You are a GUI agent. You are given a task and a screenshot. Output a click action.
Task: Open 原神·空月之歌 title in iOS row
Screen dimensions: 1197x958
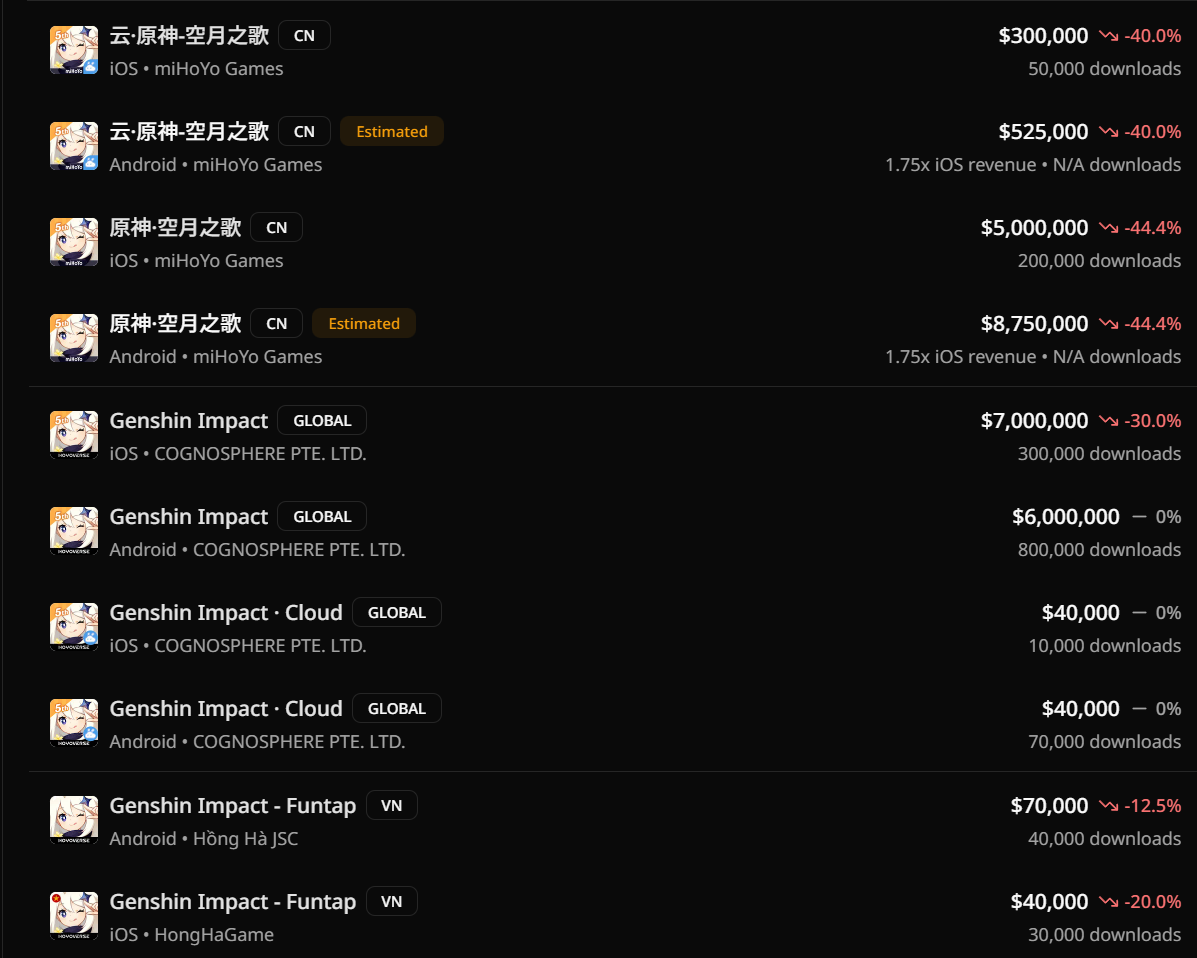click(x=176, y=227)
